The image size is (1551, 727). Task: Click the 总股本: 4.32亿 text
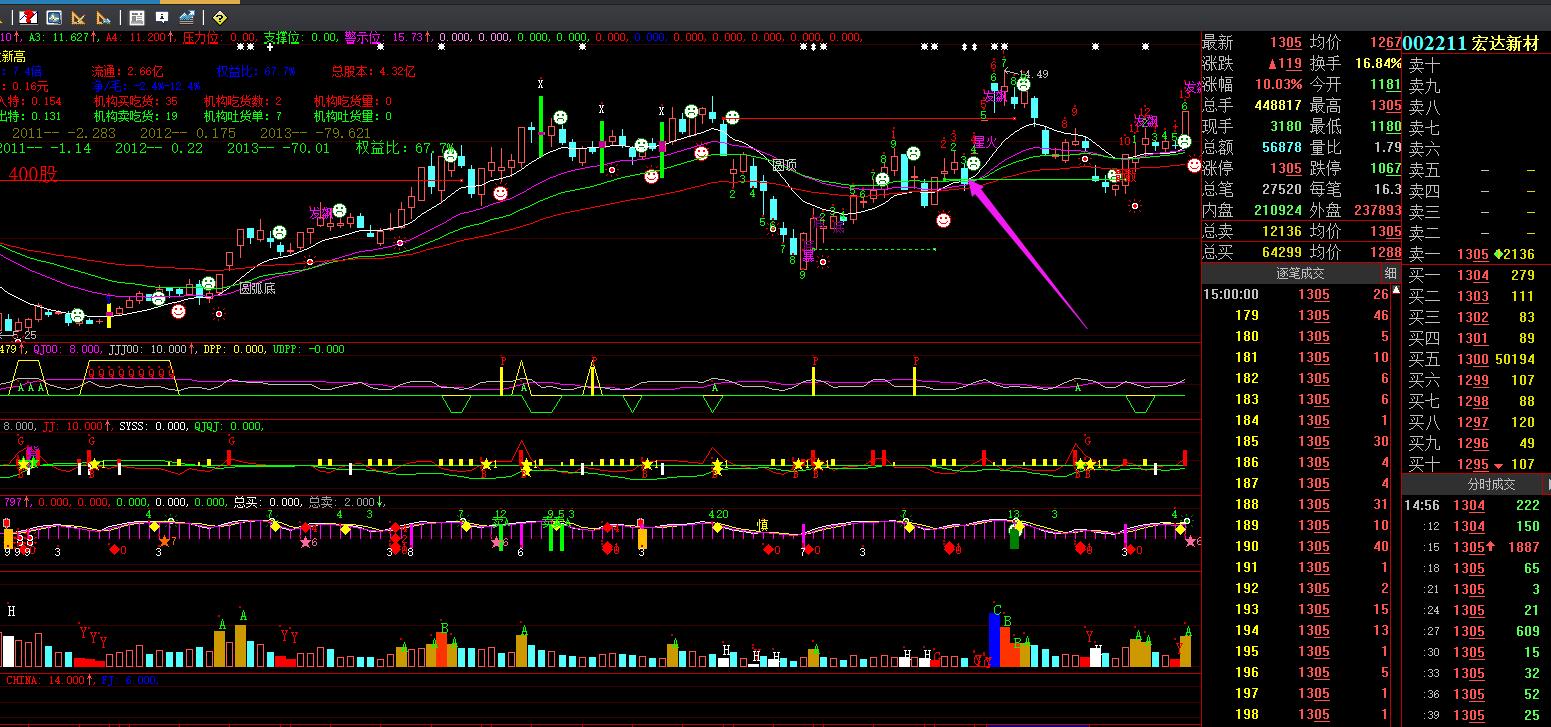(373, 72)
